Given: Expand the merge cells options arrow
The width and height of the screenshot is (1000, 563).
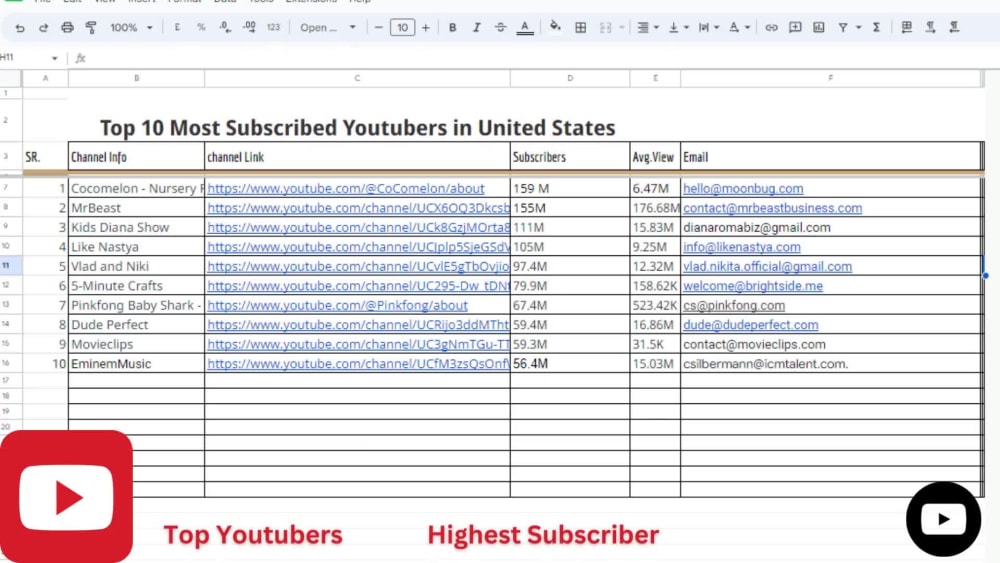Looking at the screenshot, I should [622, 27].
